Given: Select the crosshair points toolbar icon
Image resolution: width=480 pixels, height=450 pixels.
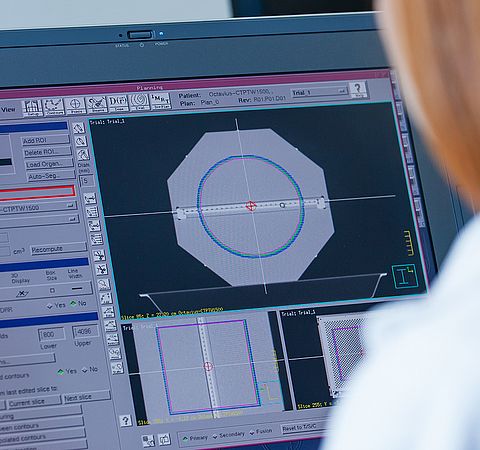Looking at the screenshot, I should [x=75, y=106].
